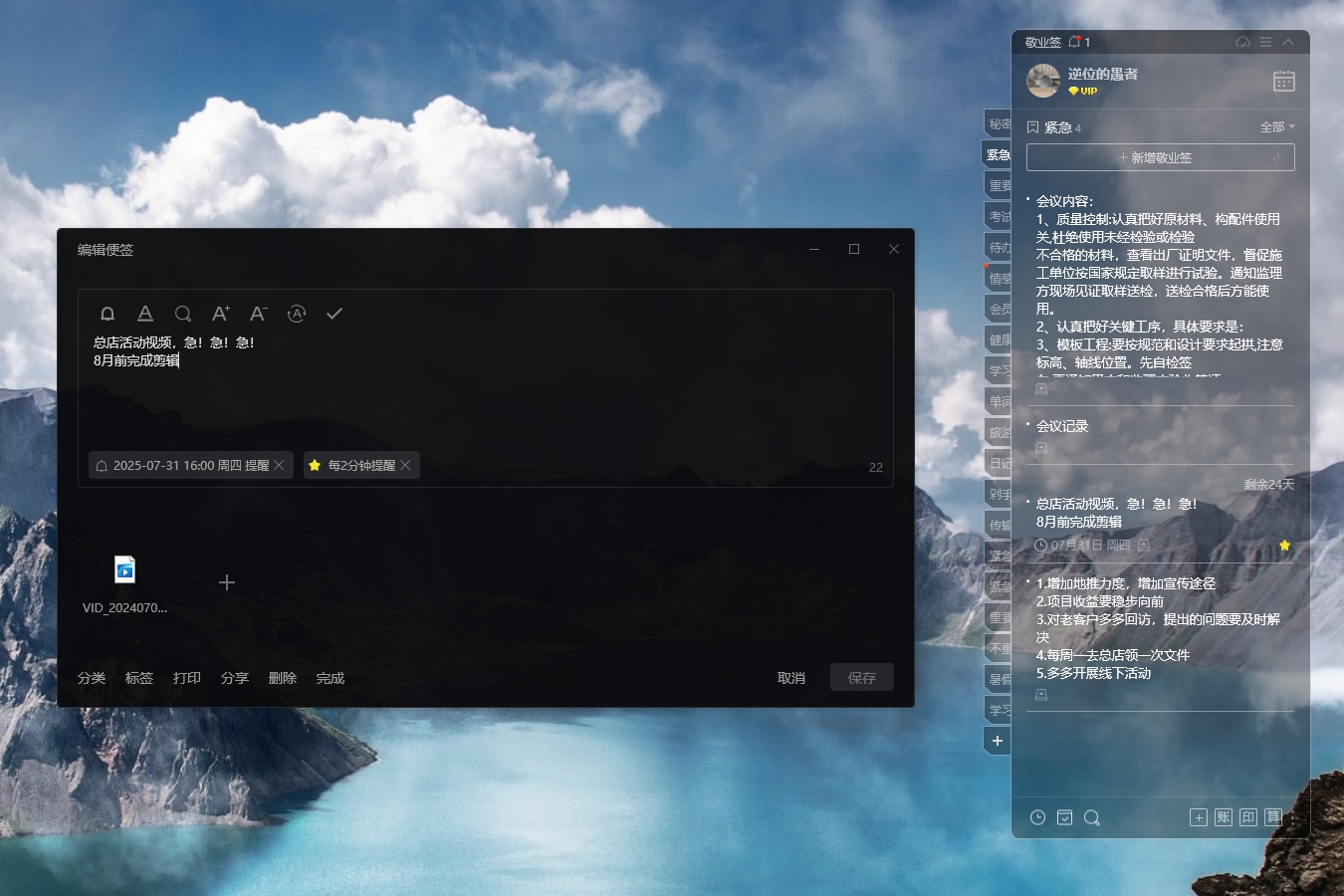Click the circled A reset-format icon
The width and height of the screenshot is (1344, 896).
[x=297, y=314]
